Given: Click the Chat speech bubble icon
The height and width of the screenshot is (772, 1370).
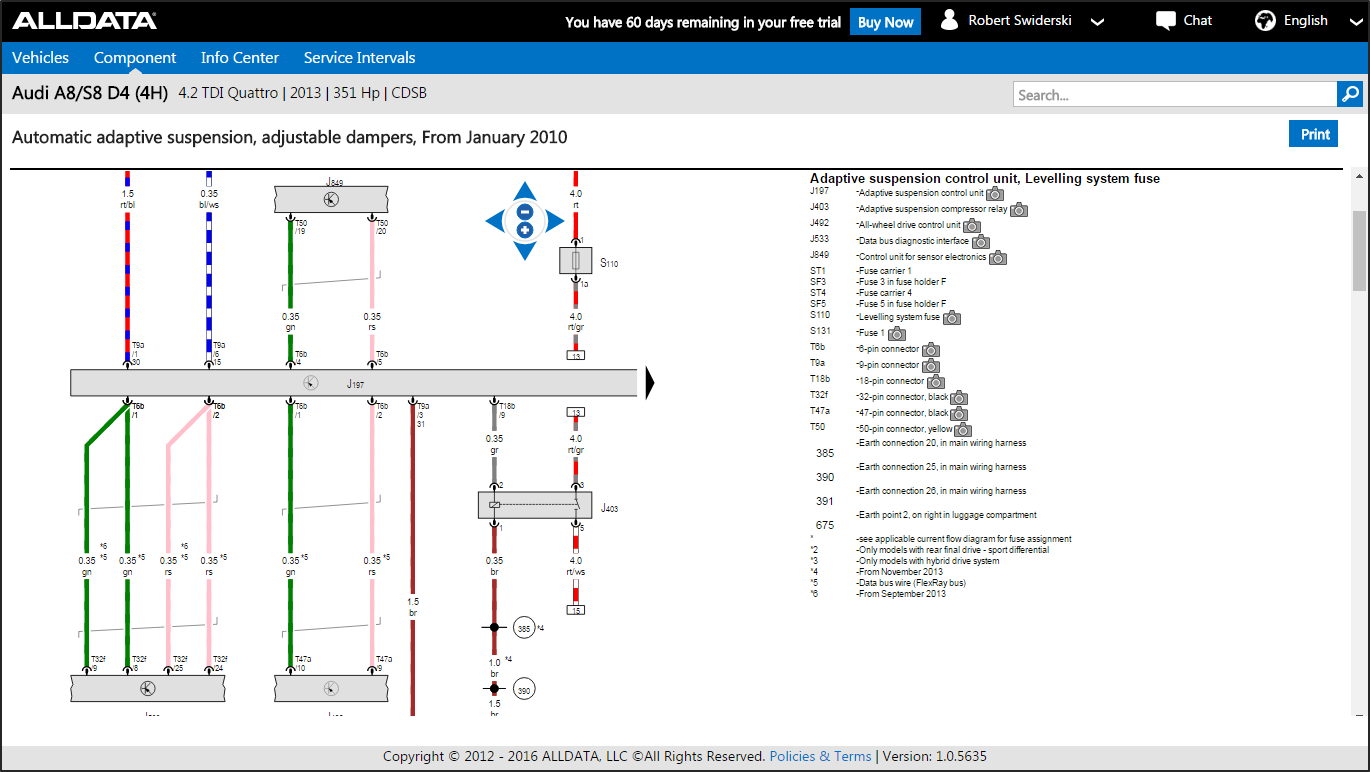Looking at the screenshot, I should click(x=1165, y=21).
